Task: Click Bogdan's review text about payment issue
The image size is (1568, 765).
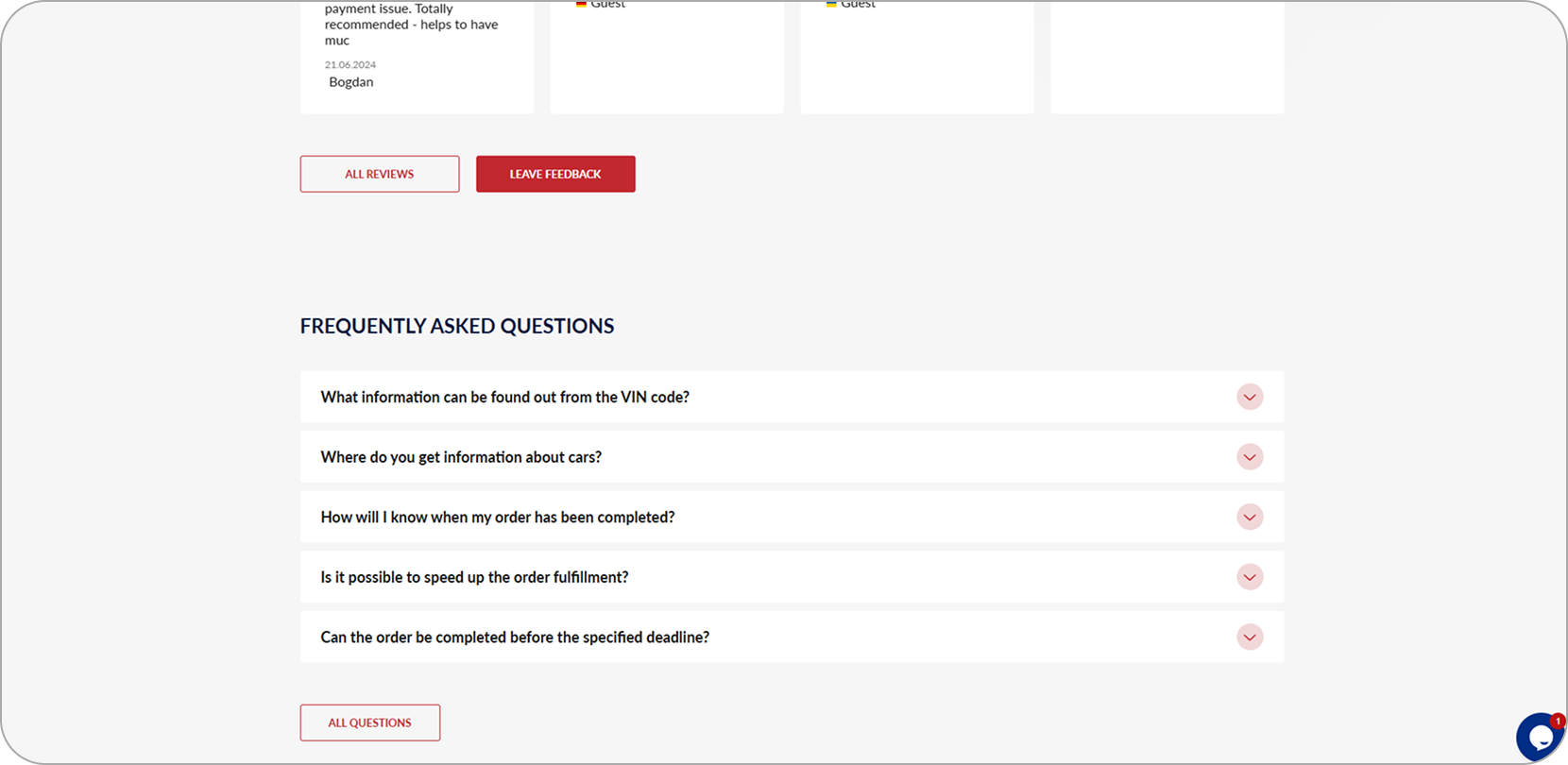Action: pyautogui.click(x=412, y=25)
